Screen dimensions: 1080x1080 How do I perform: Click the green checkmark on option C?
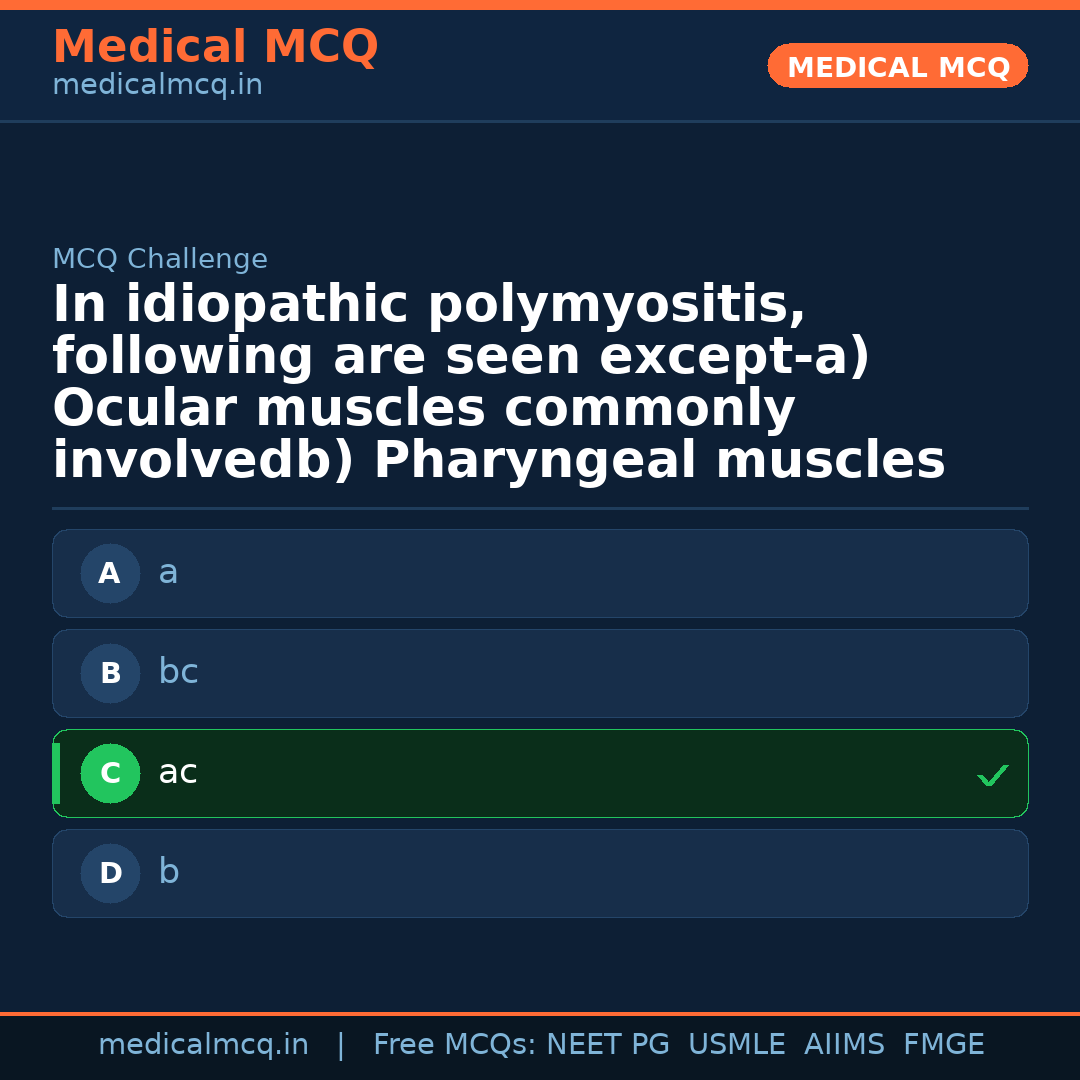[992, 775]
